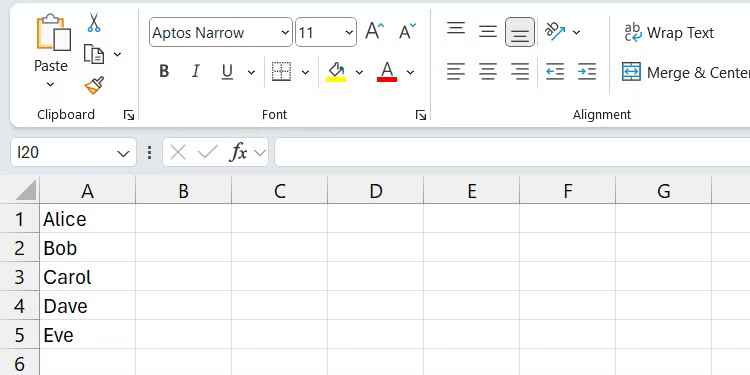Open Font settings dialog launcher

point(421,115)
